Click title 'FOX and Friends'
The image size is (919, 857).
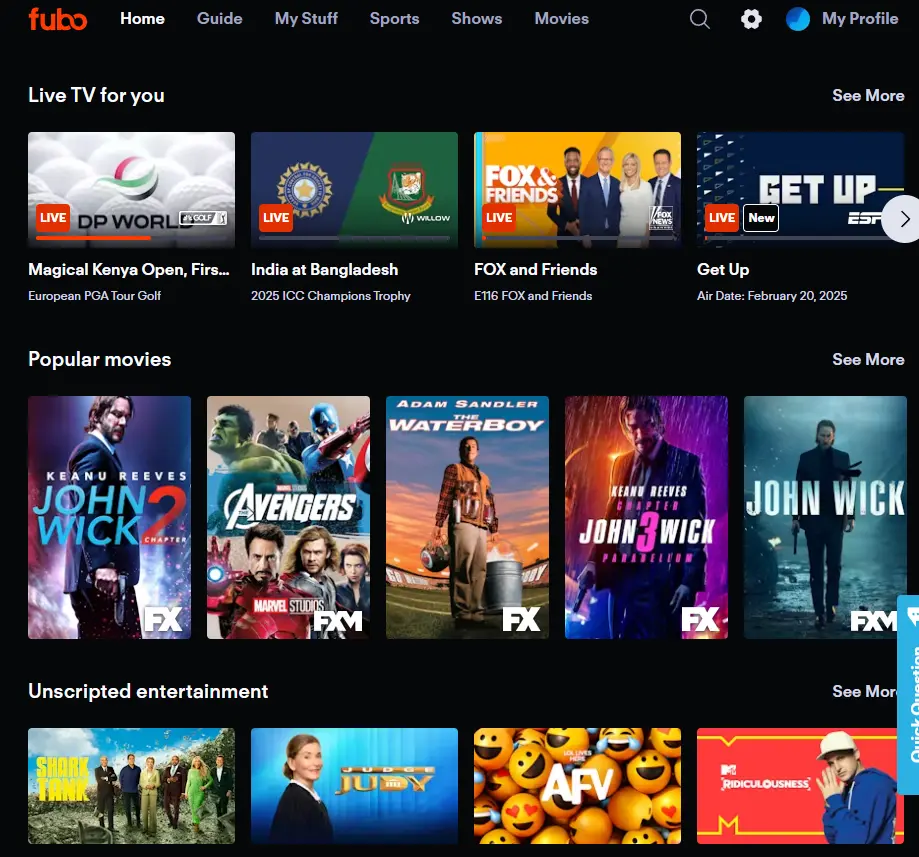click(536, 270)
